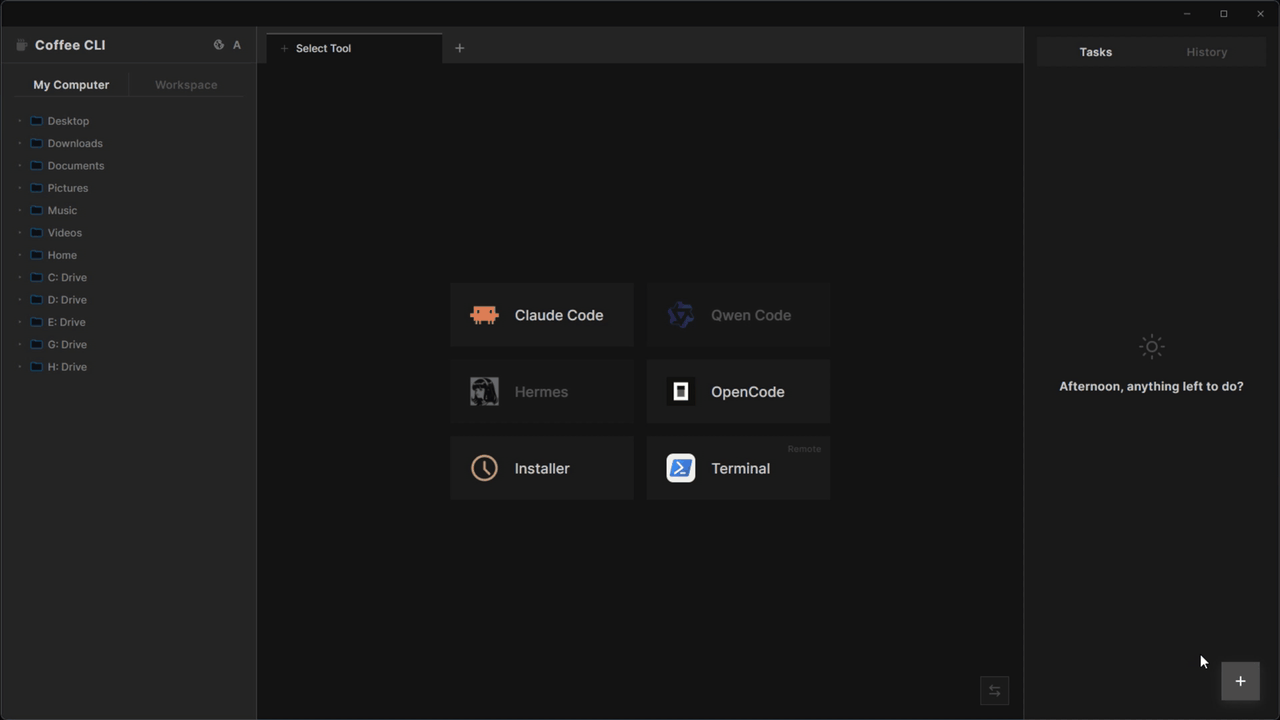Open the Tasks tab
This screenshot has width=1280, height=720.
[1095, 52]
